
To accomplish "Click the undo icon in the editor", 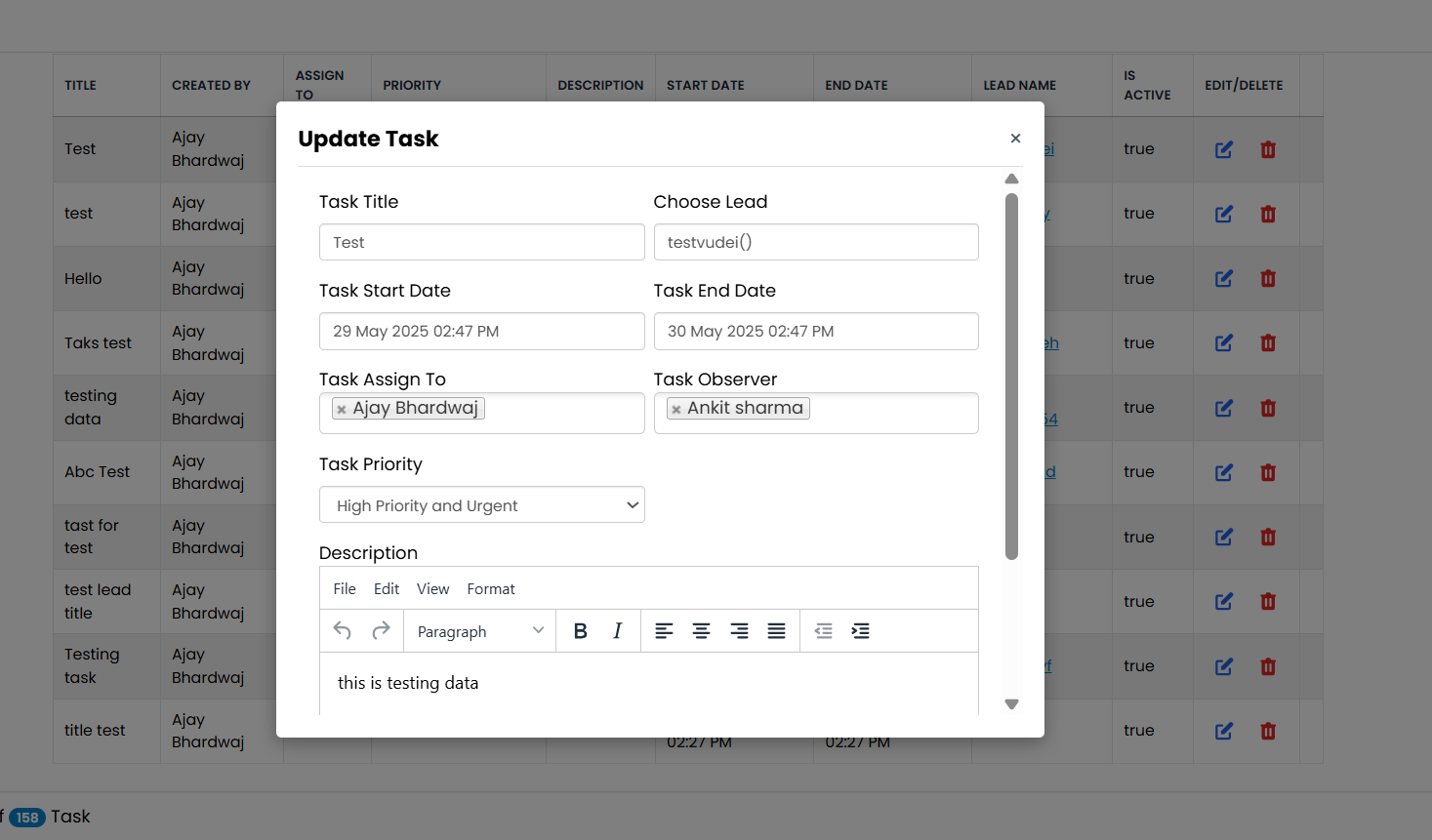I will click(341, 630).
